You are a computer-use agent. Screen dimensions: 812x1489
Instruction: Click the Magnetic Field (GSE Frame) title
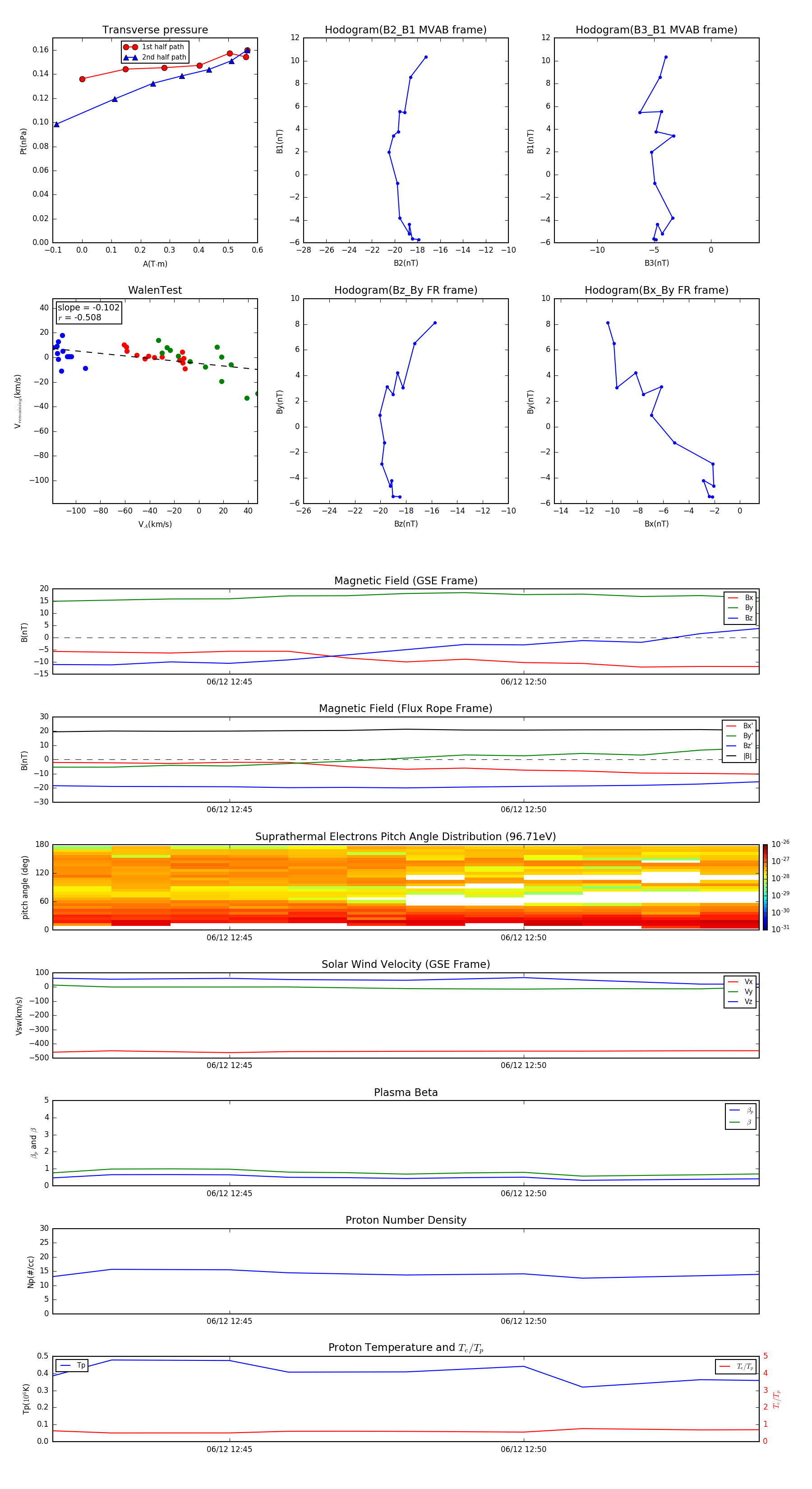[406, 581]
